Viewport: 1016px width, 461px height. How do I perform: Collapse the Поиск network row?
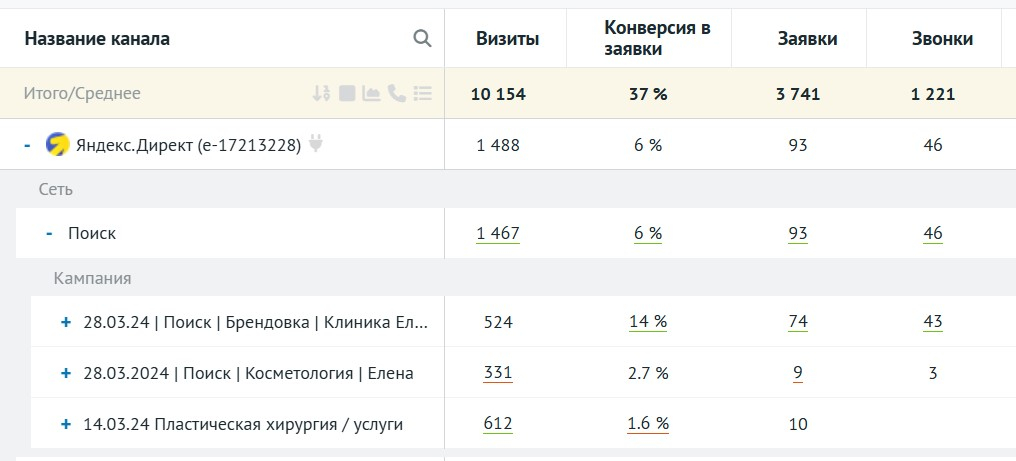49,234
